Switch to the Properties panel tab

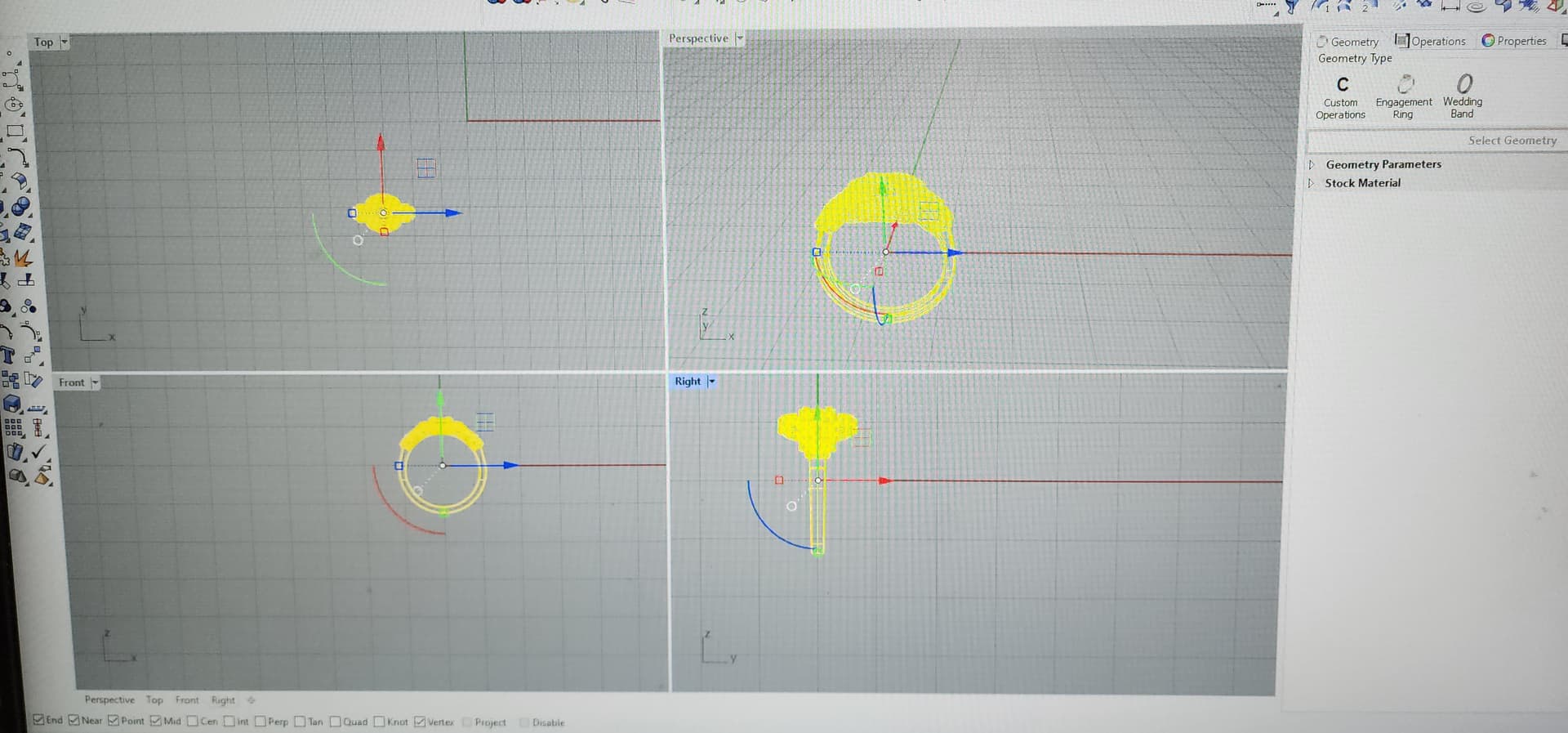click(x=1514, y=40)
